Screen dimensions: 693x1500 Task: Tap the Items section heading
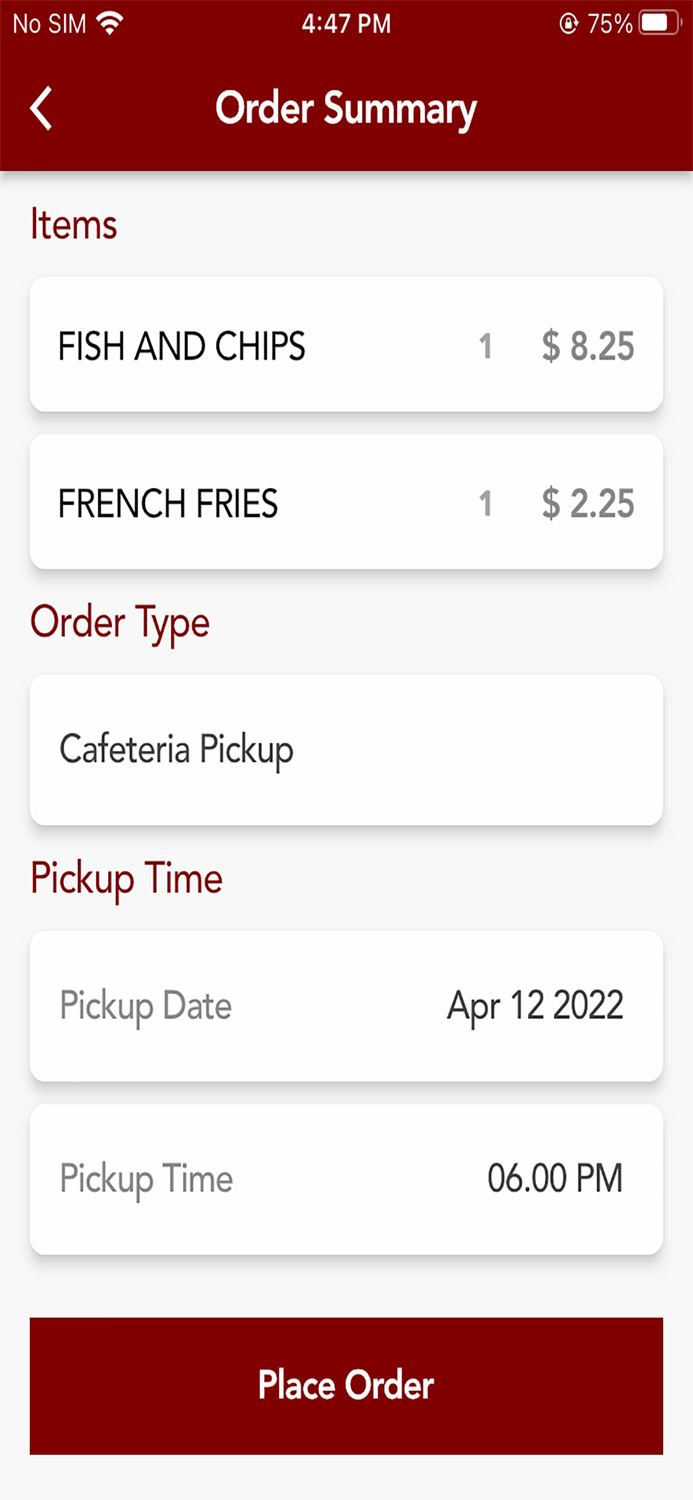pos(74,224)
